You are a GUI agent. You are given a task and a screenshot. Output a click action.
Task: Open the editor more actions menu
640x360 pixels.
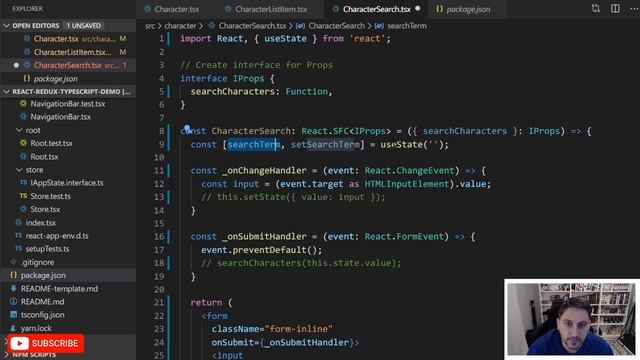tap(634, 9)
